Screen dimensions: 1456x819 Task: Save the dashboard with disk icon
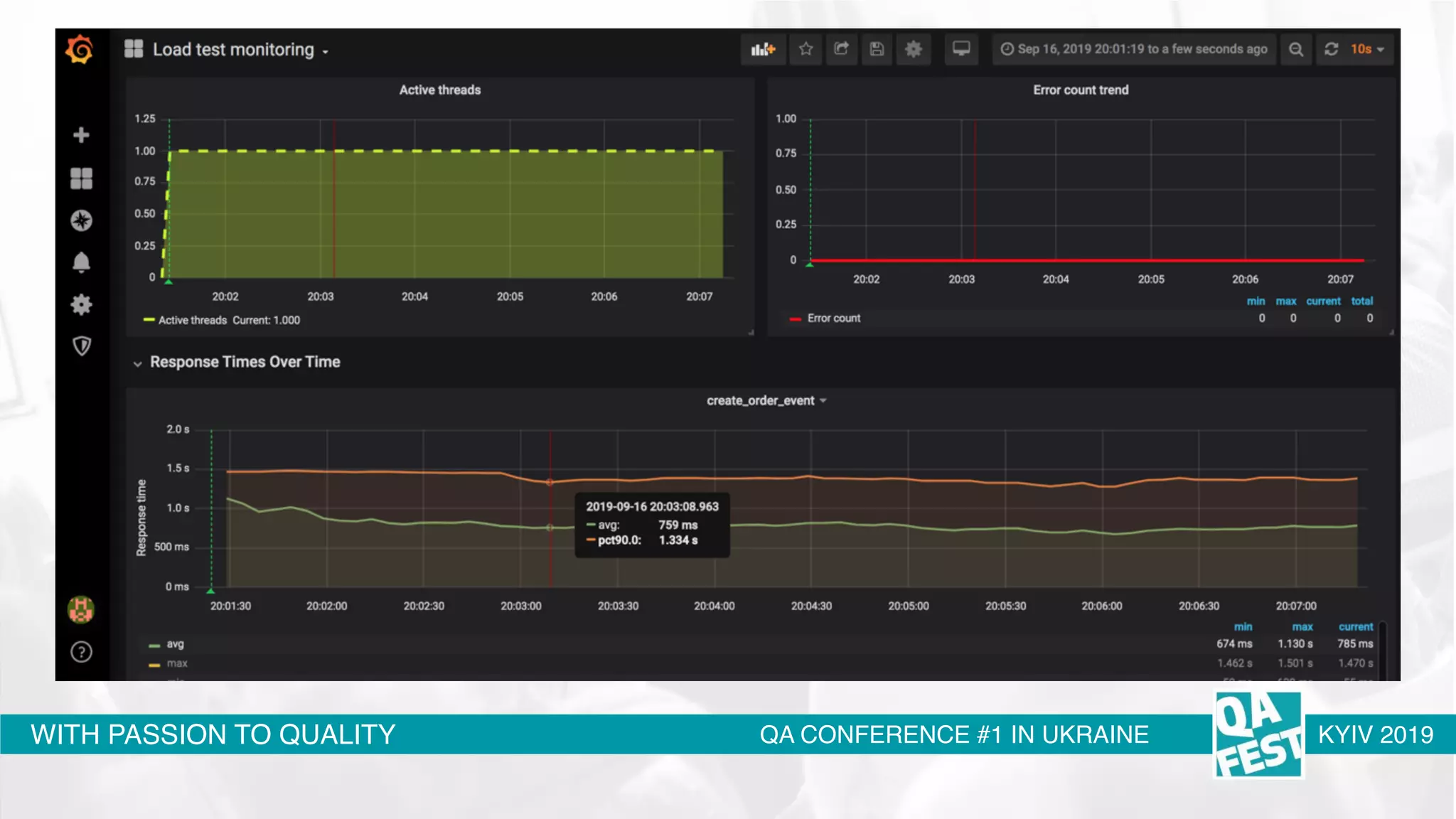(877, 49)
